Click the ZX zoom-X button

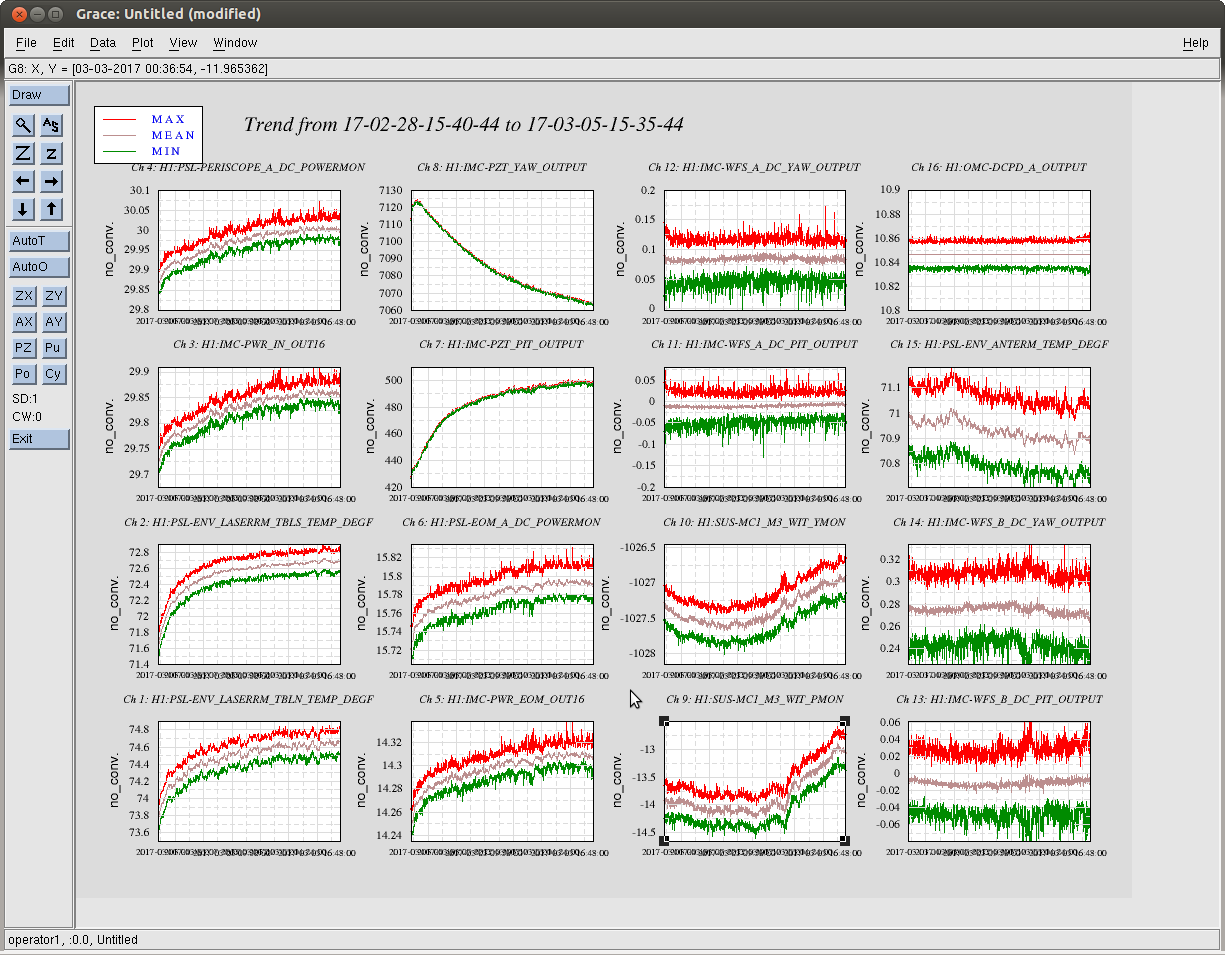click(24, 295)
